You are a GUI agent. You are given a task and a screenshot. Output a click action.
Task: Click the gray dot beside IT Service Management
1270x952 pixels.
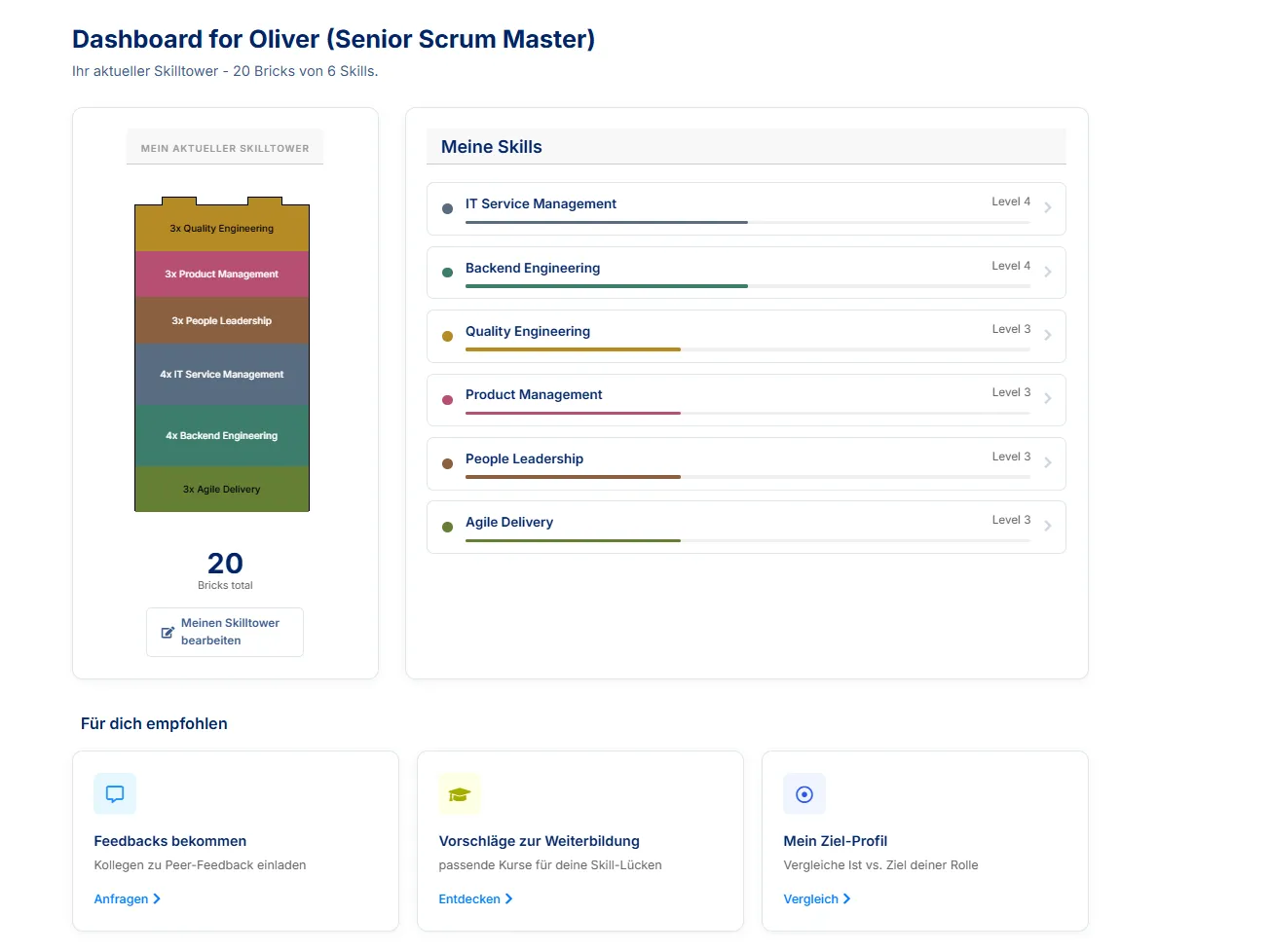pos(448,208)
